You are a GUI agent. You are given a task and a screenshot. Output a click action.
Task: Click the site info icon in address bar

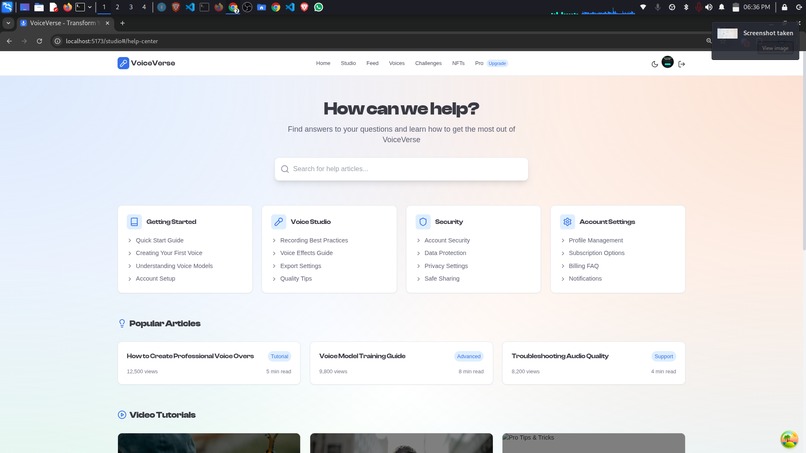pos(57,41)
